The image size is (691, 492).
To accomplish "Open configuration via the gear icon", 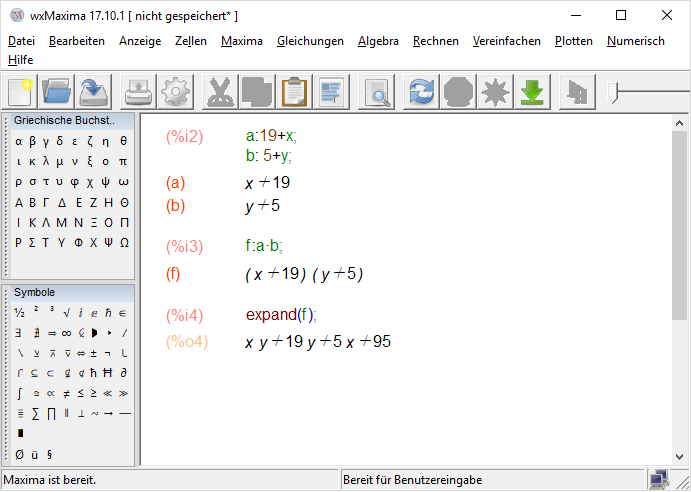I will [175, 93].
